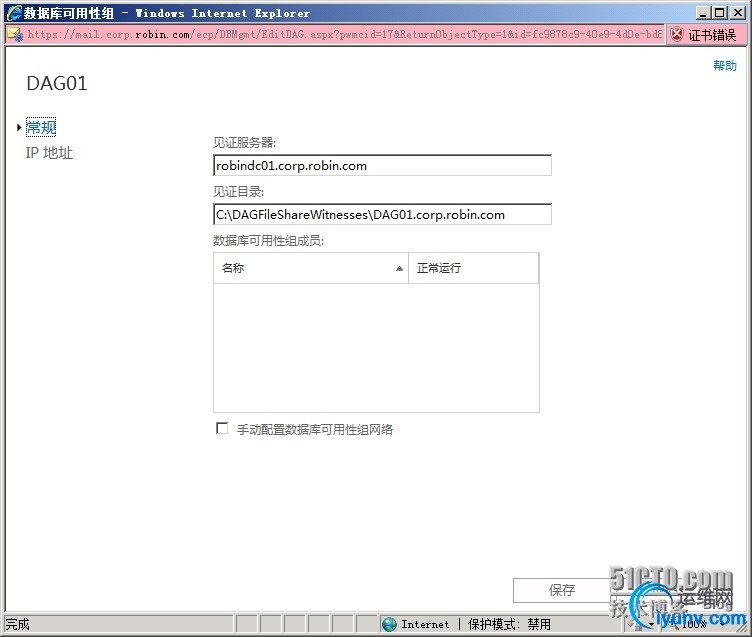This screenshot has width=752, height=637.
Task: Minimize the Internet Explorer window
Action: [x=703, y=13]
